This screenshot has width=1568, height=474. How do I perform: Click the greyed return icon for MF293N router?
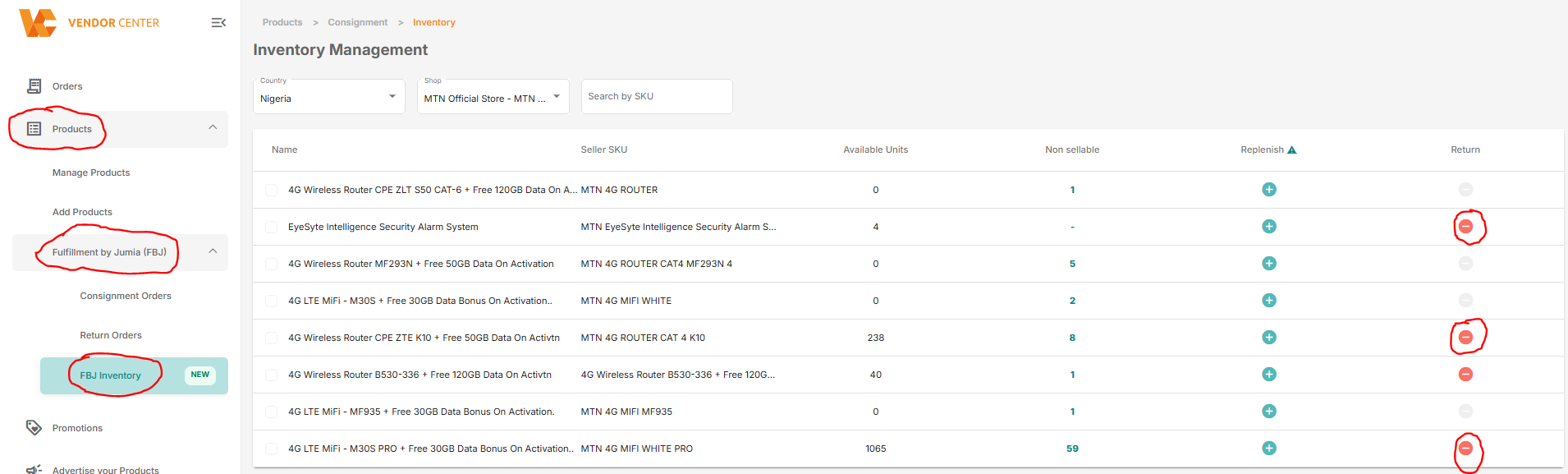[1465, 264]
